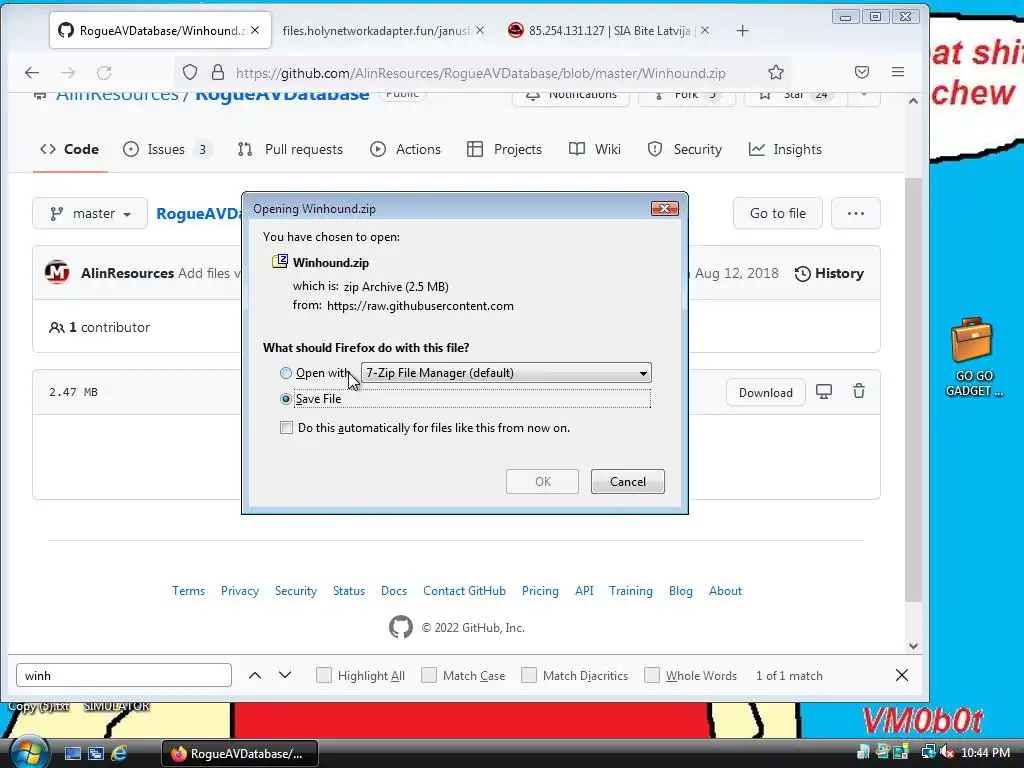Close the find bar
This screenshot has width=1024, height=768.
(902, 675)
